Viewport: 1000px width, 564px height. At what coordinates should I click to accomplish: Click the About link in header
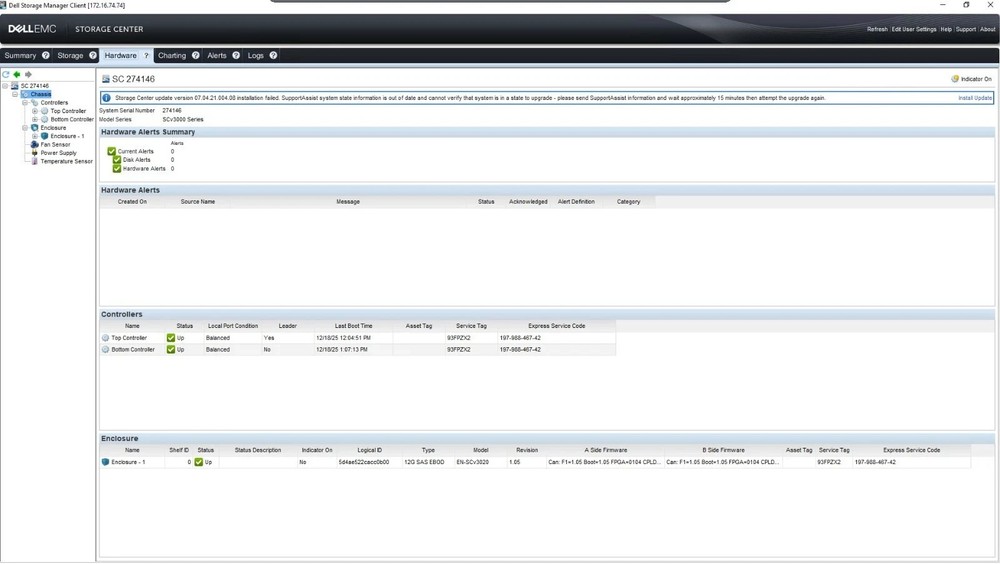tap(987, 29)
